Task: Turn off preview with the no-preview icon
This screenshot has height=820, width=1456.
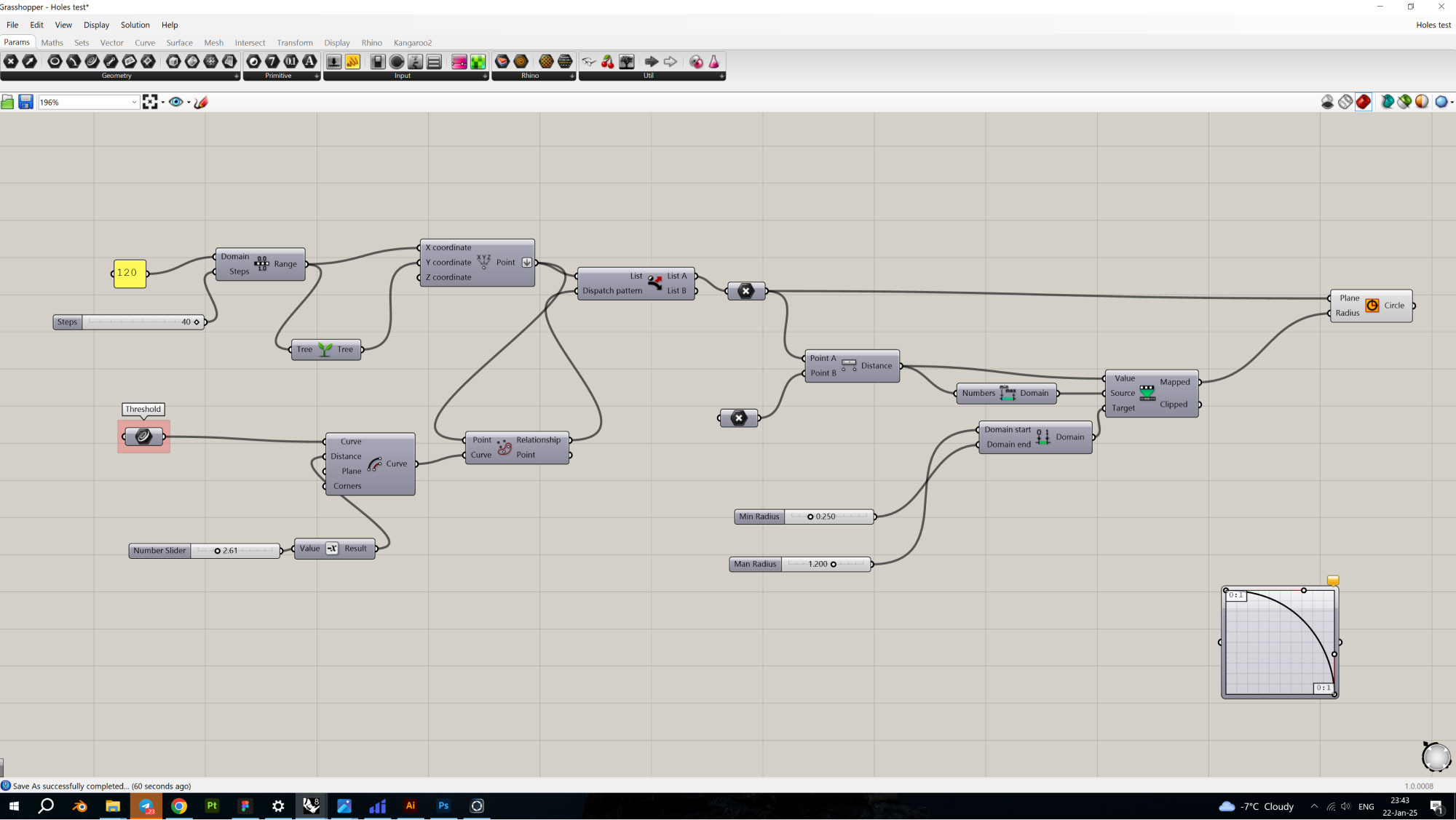Action: pyautogui.click(x=1327, y=102)
